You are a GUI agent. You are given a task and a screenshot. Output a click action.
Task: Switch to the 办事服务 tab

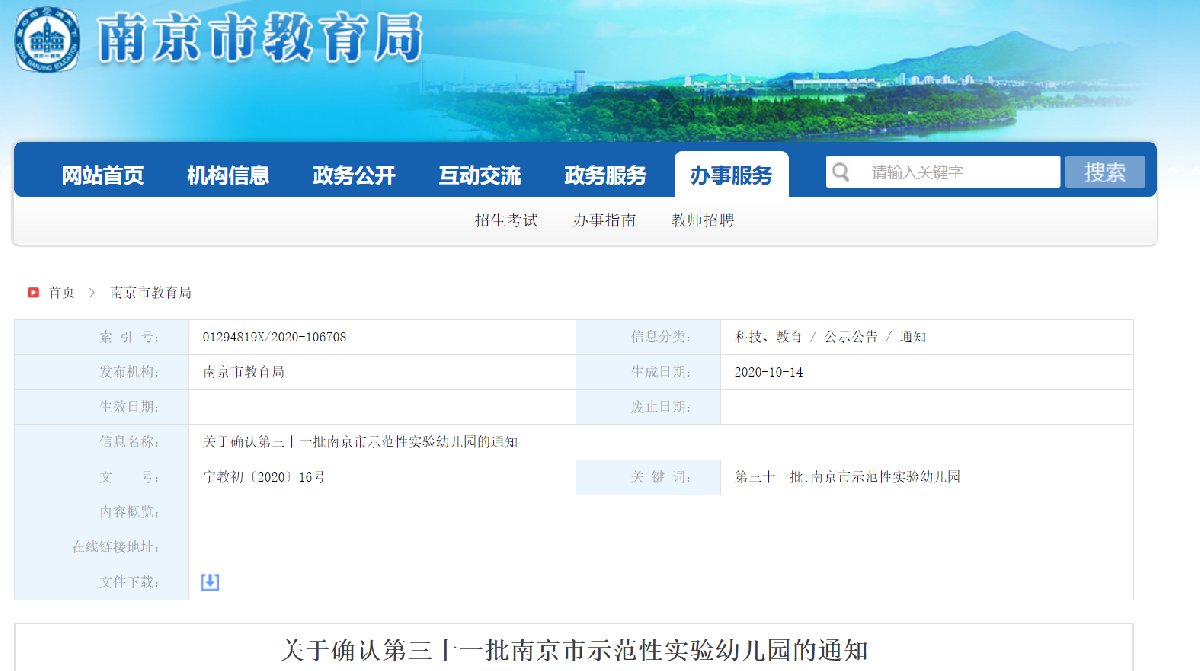[x=731, y=176]
